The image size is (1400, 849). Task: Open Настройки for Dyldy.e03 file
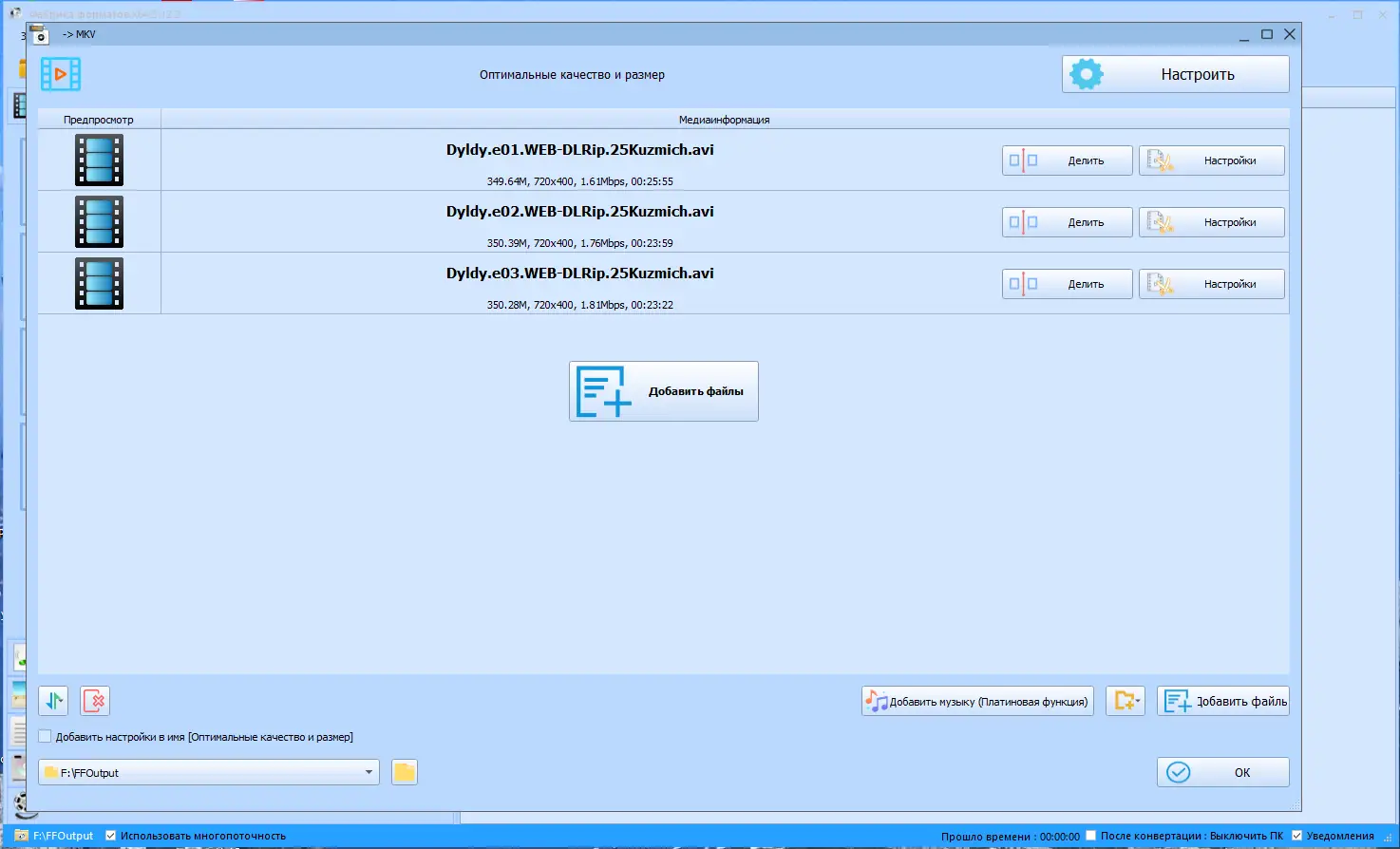point(1212,284)
